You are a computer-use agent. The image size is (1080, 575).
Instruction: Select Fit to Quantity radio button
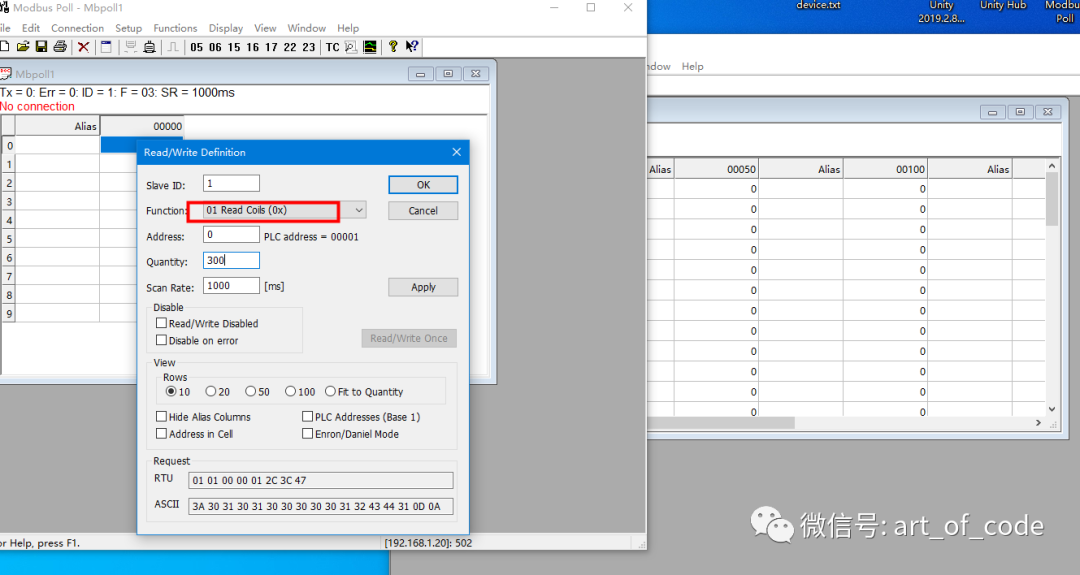(x=331, y=391)
